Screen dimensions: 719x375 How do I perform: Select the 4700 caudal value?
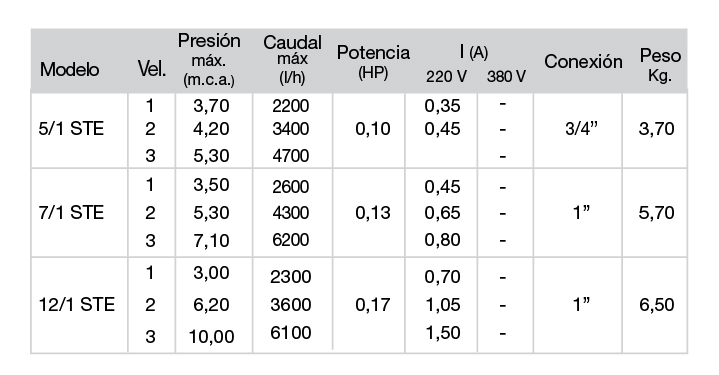(x=291, y=156)
